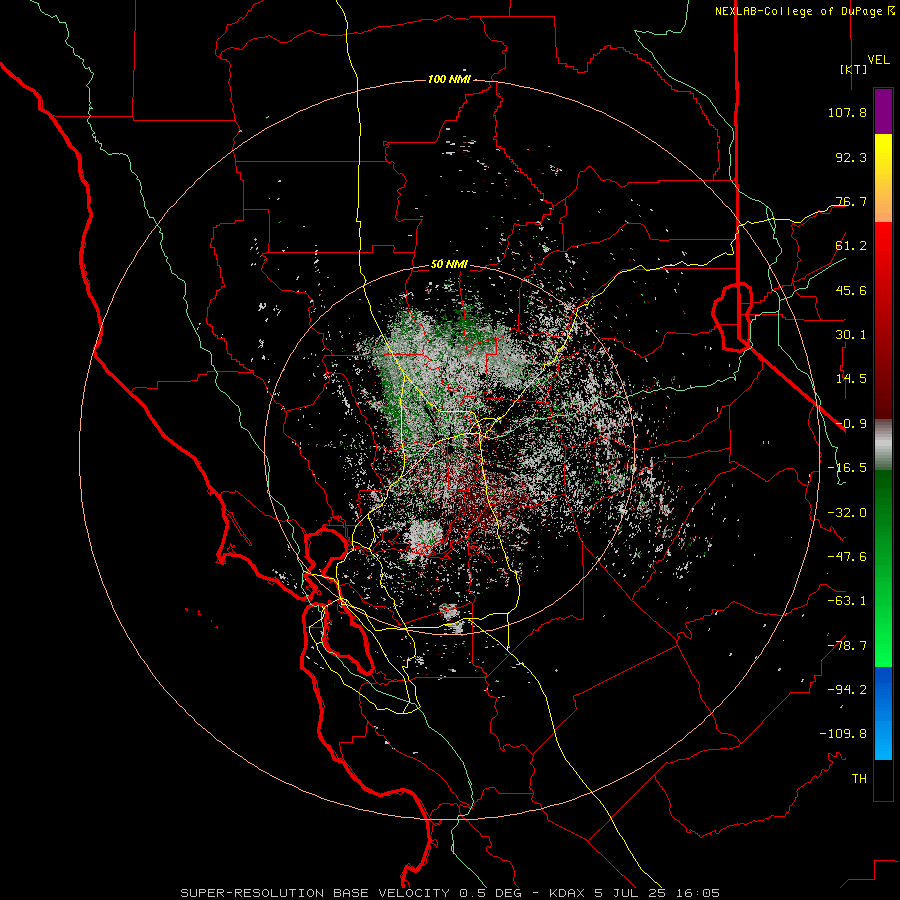The image size is (900, 900).
Task: Click the 30.1 velocity scale value
Action: [x=851, y=335]
